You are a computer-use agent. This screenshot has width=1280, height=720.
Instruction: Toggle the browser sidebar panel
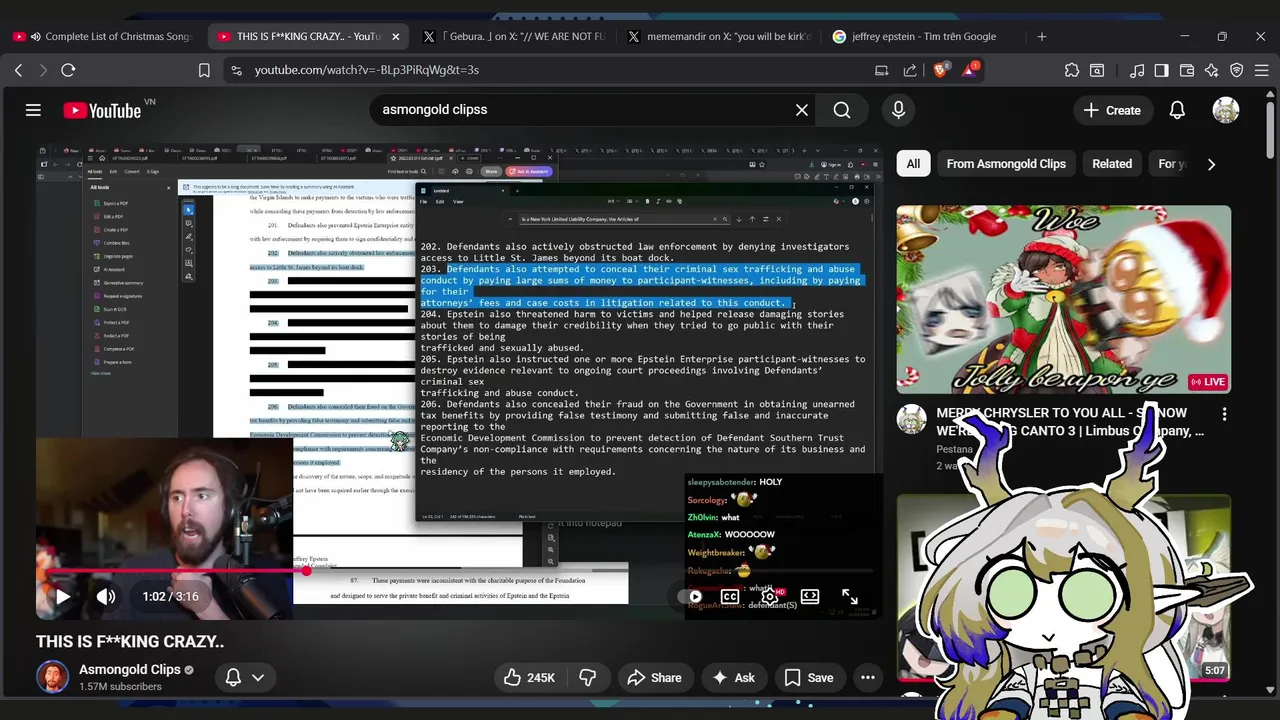1162,70
